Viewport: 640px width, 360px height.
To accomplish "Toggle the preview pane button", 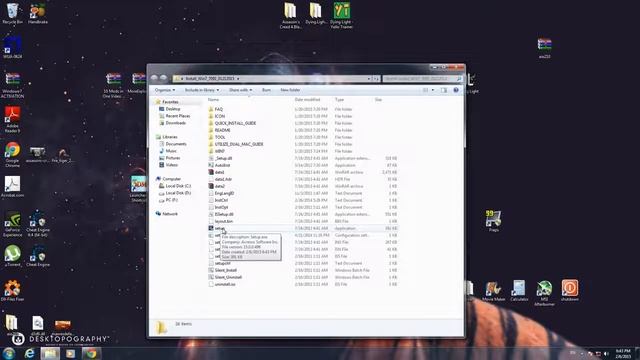I will click(444, 90).
